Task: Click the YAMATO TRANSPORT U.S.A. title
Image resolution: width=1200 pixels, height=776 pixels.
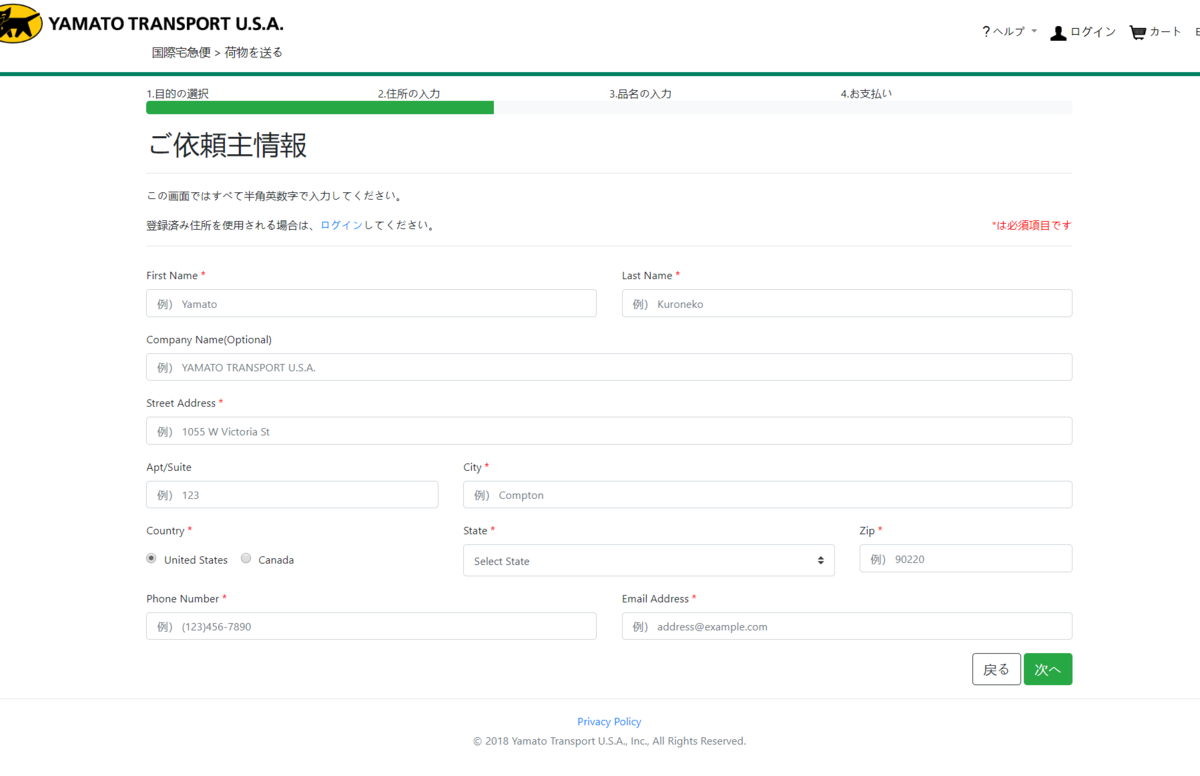Action: click(x=165, y=23)
